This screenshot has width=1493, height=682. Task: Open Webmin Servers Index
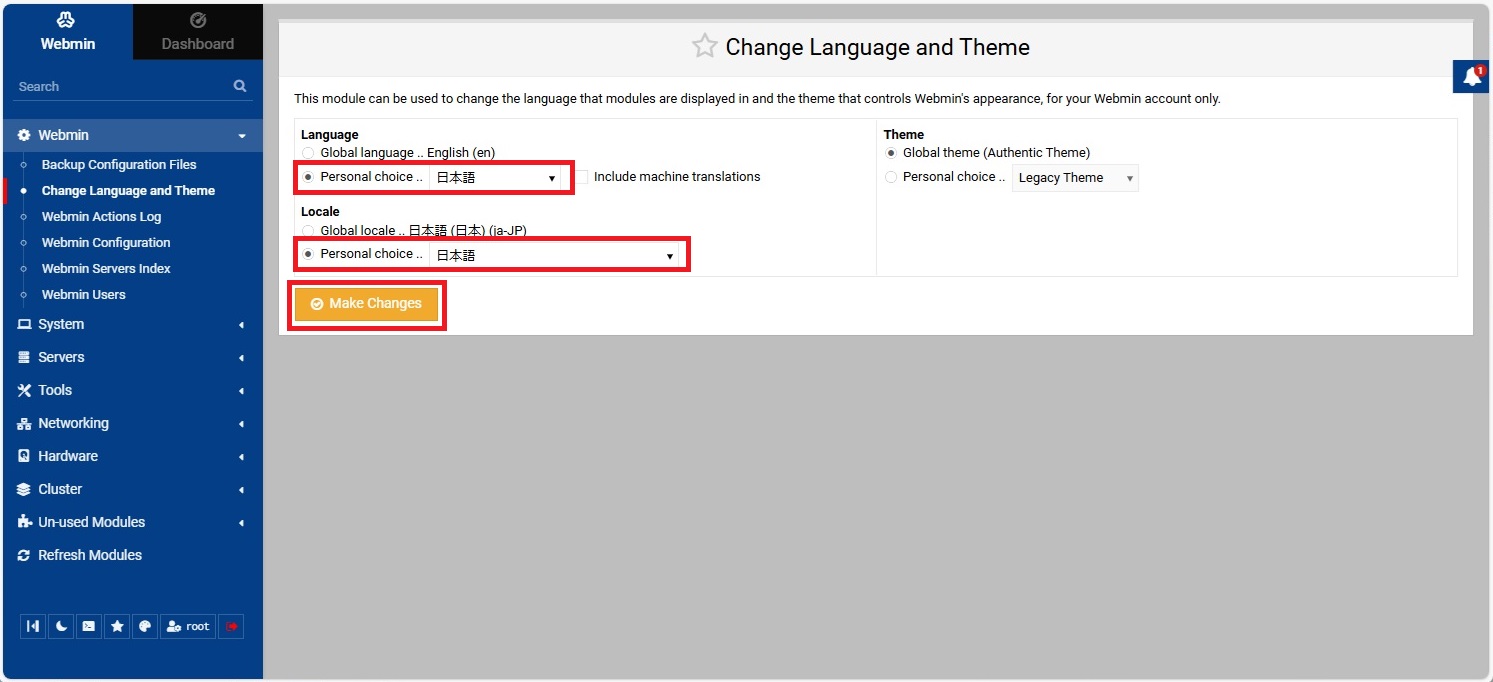click(x=106, y=268)
